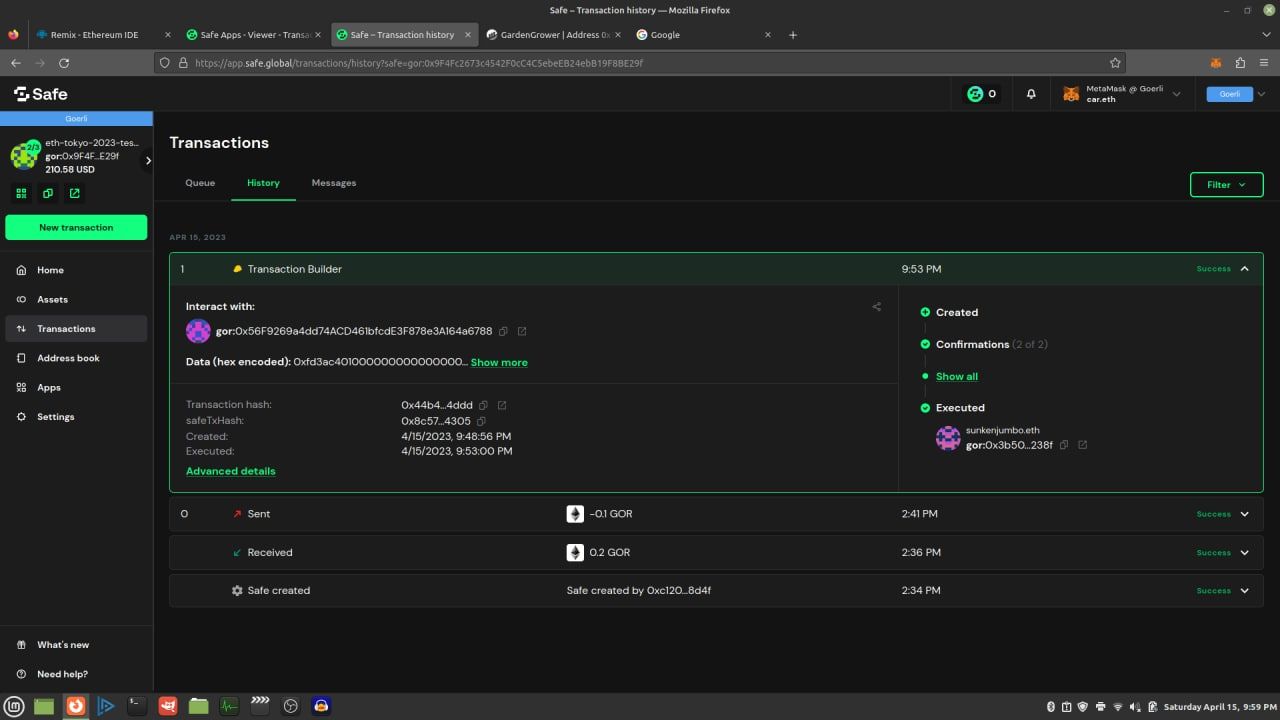Reload the current page
The height and width of the screenshot is (720, 1280).
pos(64,62)
